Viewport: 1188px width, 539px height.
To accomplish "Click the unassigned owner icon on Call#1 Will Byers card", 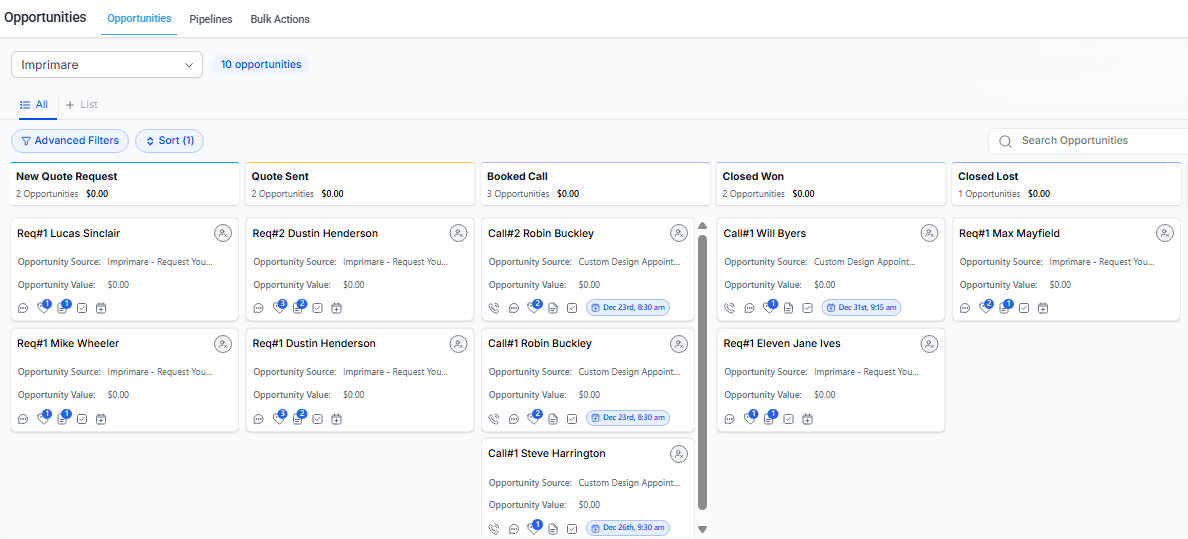I will pyautogui.click(x=929, y=233).
